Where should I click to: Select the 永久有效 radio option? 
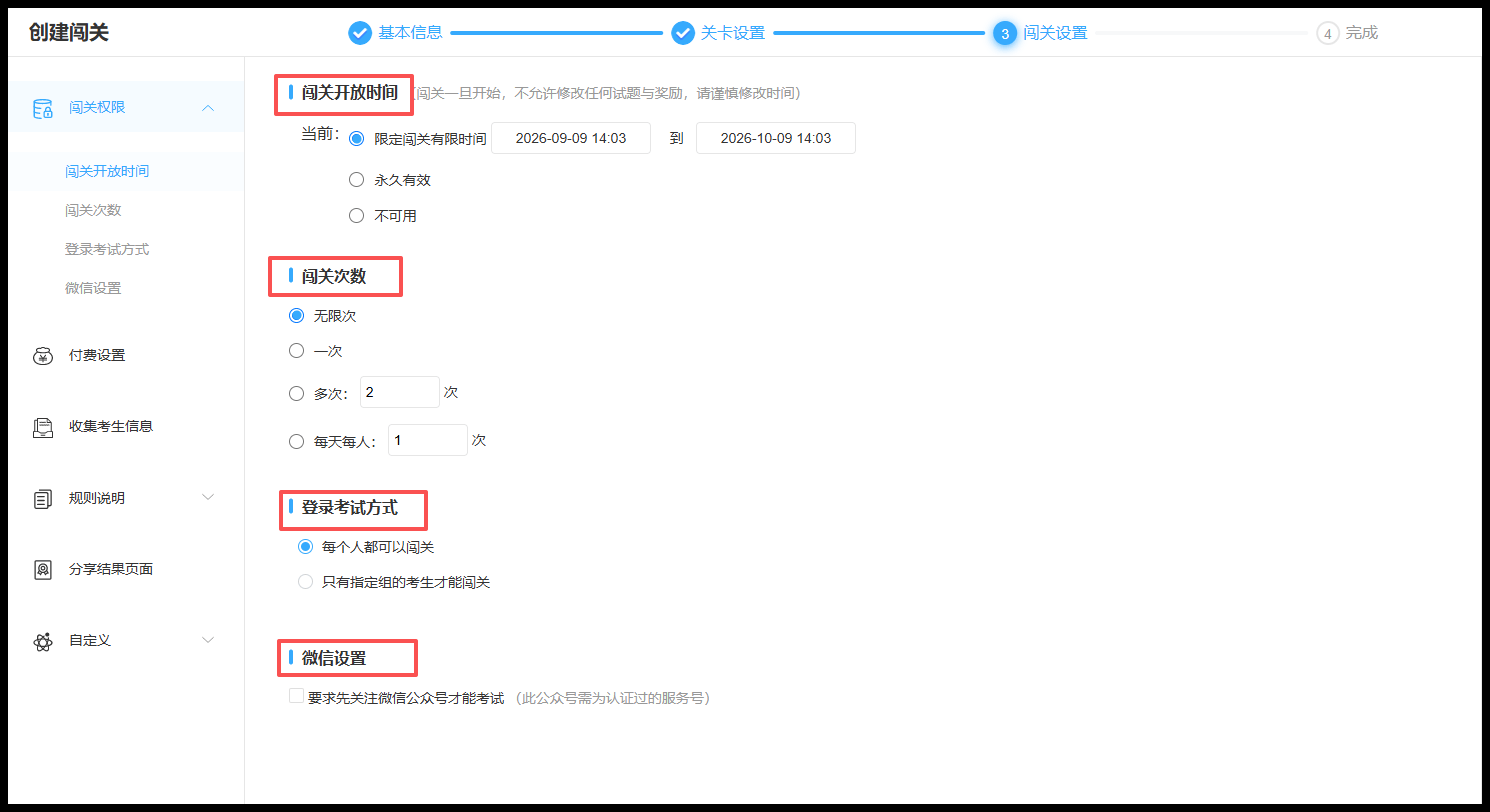[x=357, y=180]
